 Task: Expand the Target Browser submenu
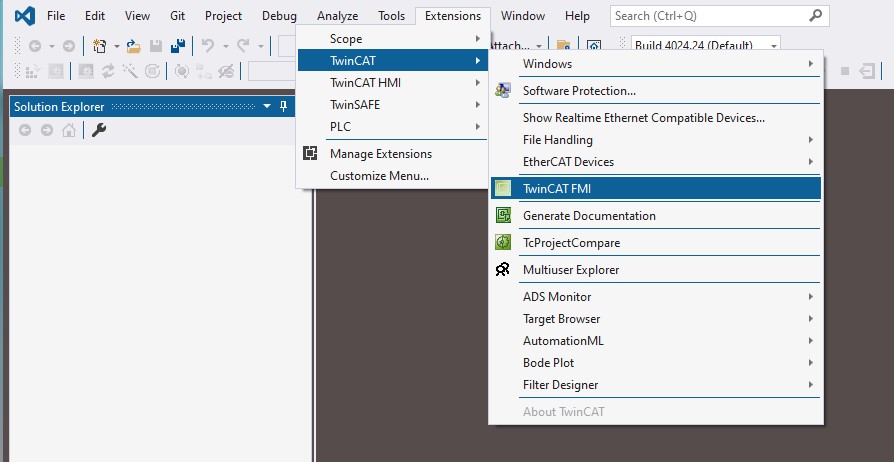pos(656,318)
